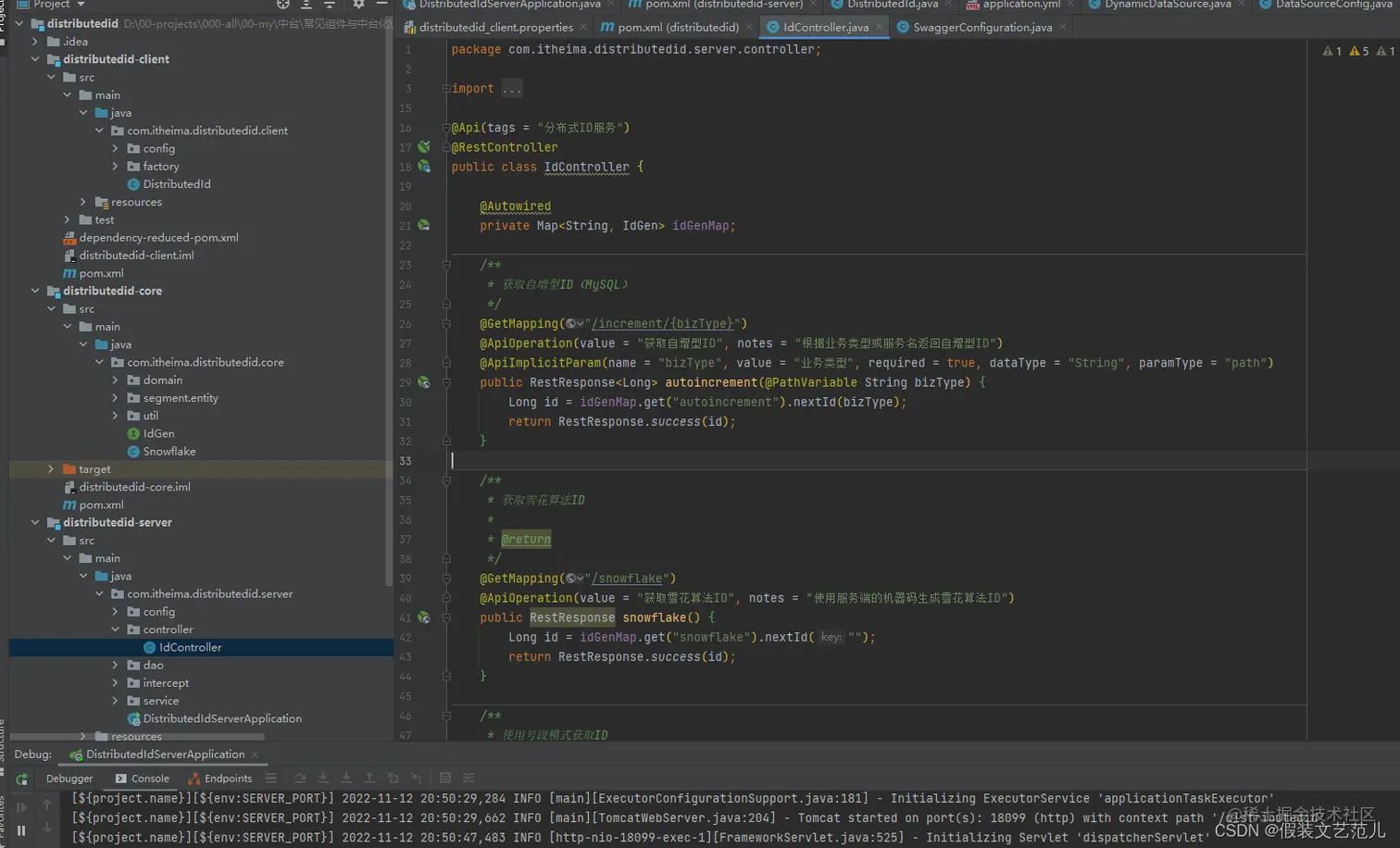
Task: Select Snowflake class in core module
Action: click(161, 452)
